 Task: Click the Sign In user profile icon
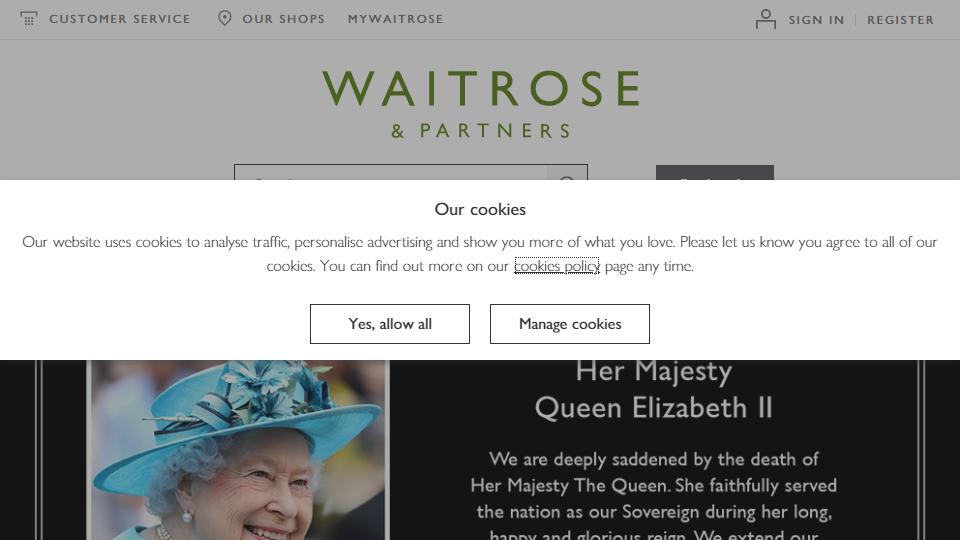(765, 19)
